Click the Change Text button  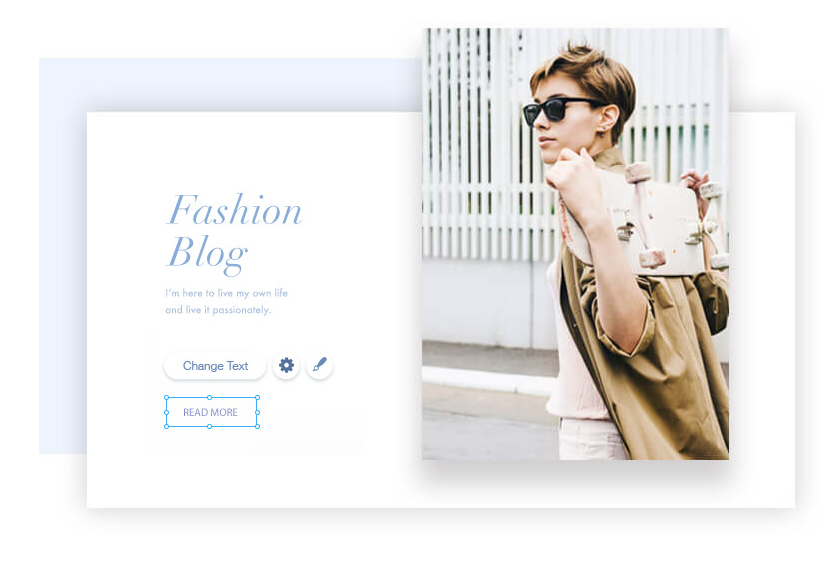[x=215, y=366]
